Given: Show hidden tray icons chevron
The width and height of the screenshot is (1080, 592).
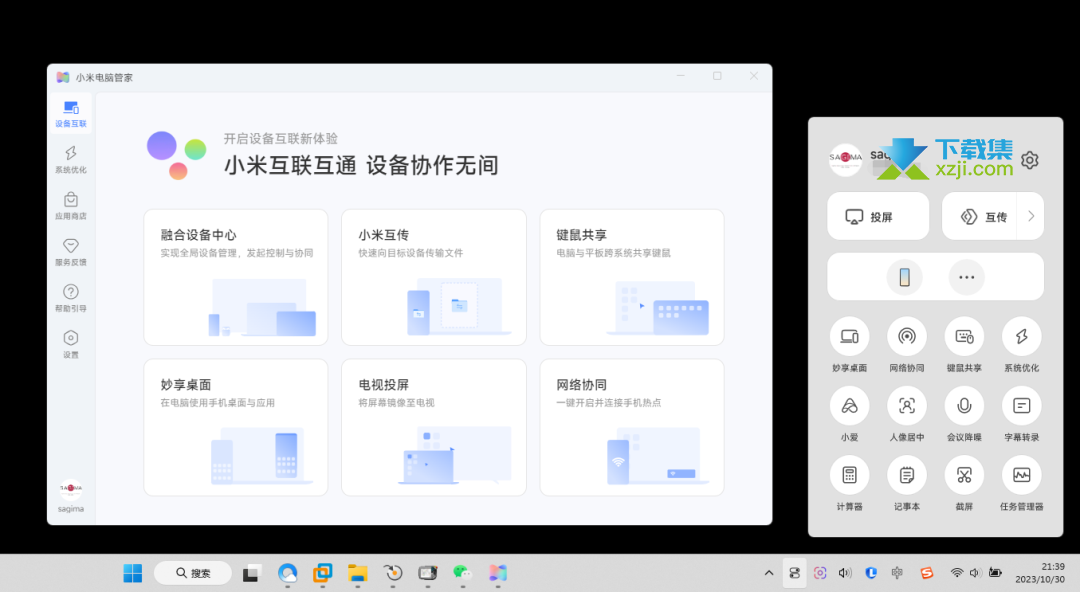Looking at the screenshot, I should (769, 573).
